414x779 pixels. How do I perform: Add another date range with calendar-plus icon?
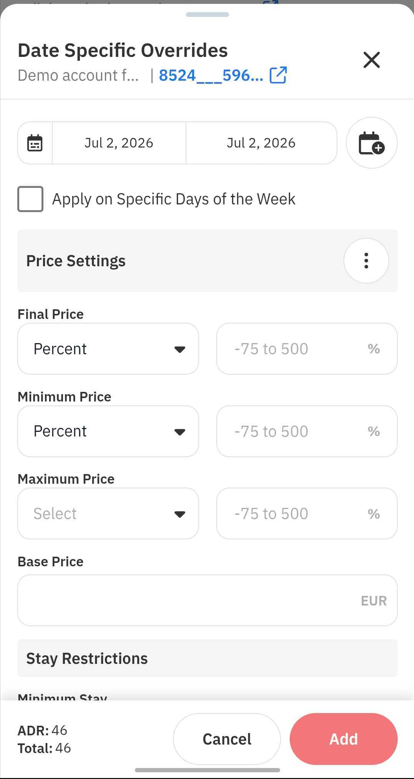click(x=371, y=143)
